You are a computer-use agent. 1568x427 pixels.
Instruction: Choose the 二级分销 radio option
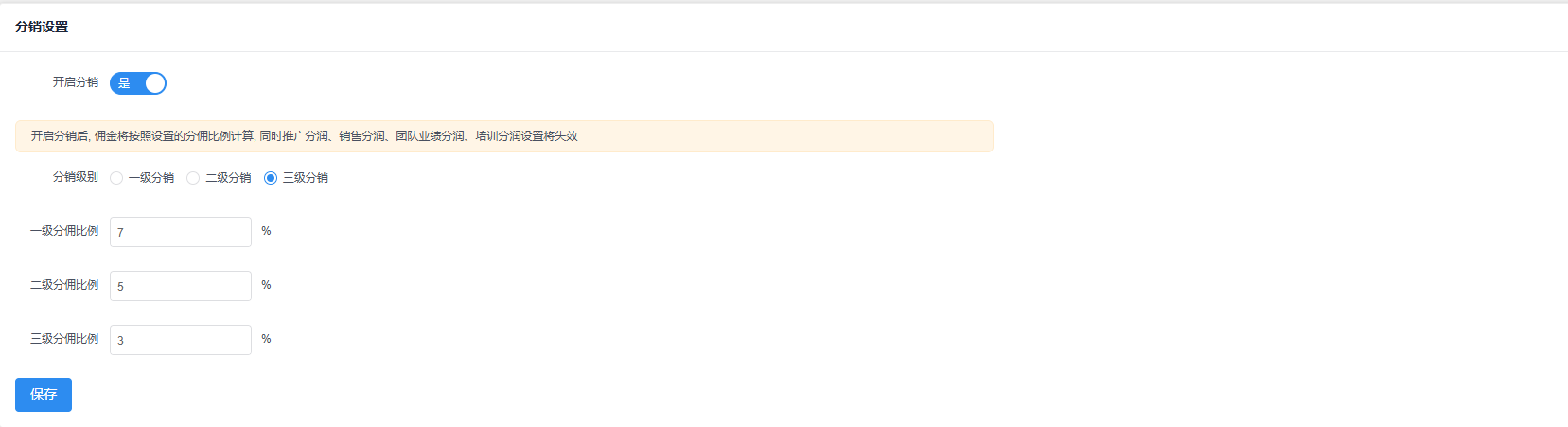tap(193, 178)
